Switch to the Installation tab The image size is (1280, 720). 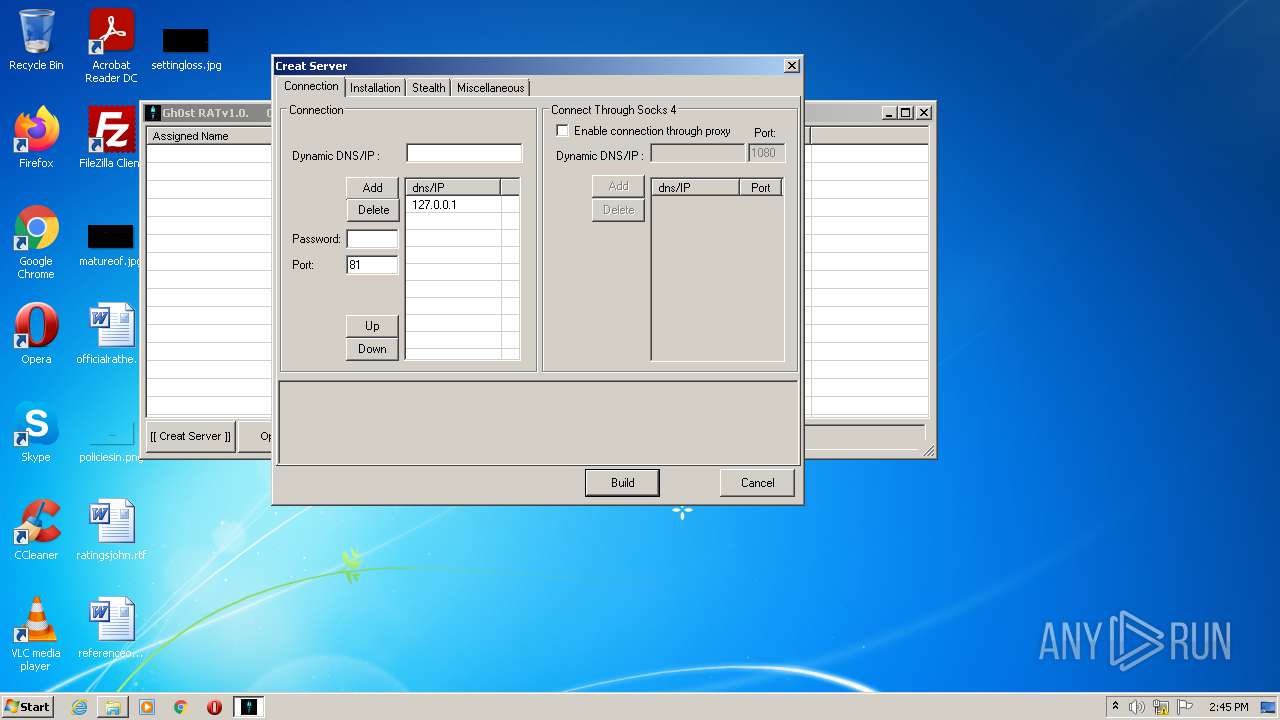[375, 88]
